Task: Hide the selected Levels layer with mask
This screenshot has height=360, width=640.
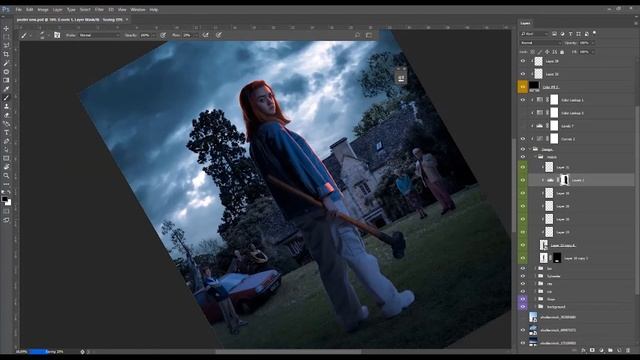Action: pyautogui.click(x=523, y=180)
